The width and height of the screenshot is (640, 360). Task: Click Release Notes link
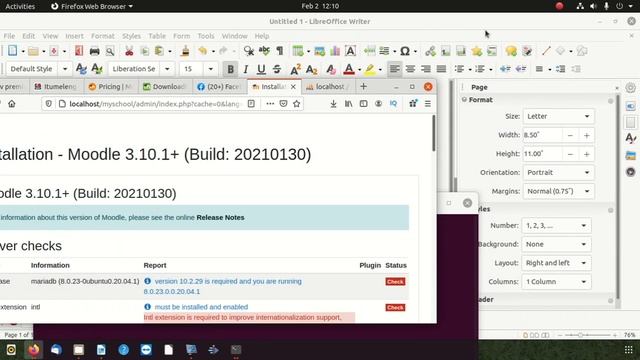220,218
